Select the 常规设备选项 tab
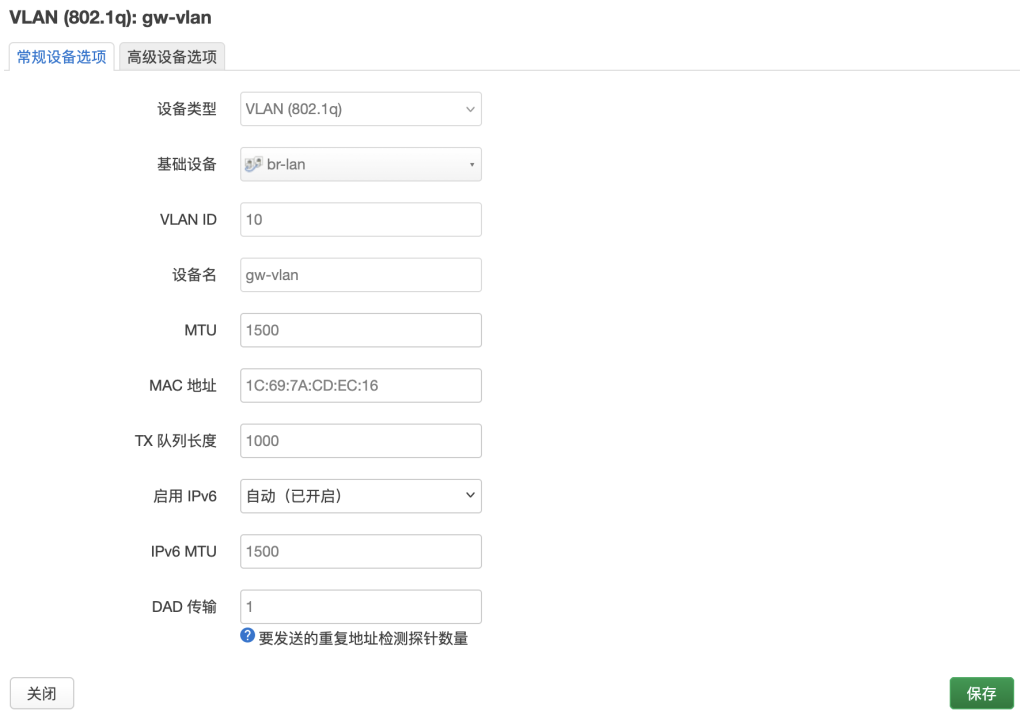Viewport: 1024px width, 718px height. tap(60, 57)
